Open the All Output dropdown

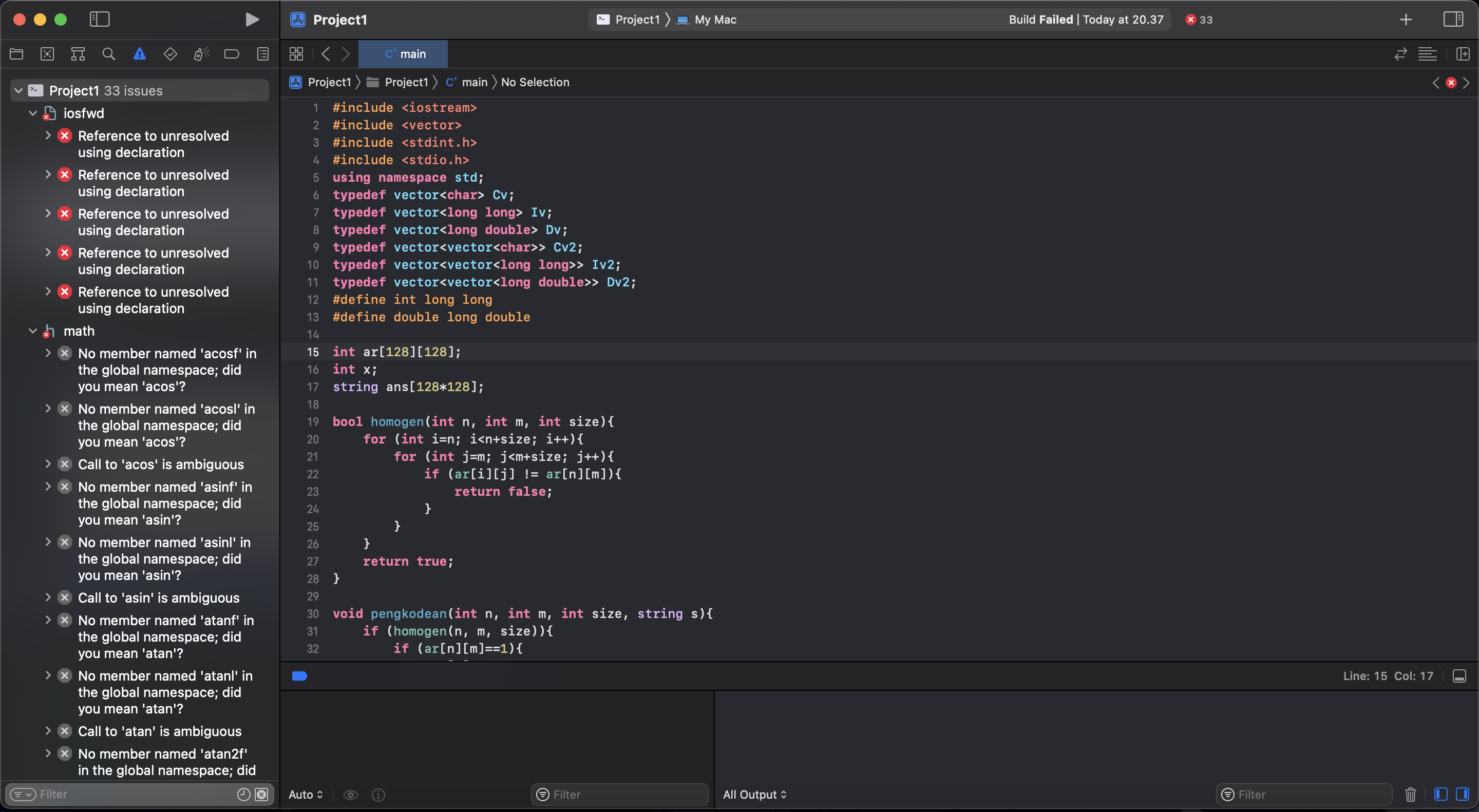[x=754, y=794]
